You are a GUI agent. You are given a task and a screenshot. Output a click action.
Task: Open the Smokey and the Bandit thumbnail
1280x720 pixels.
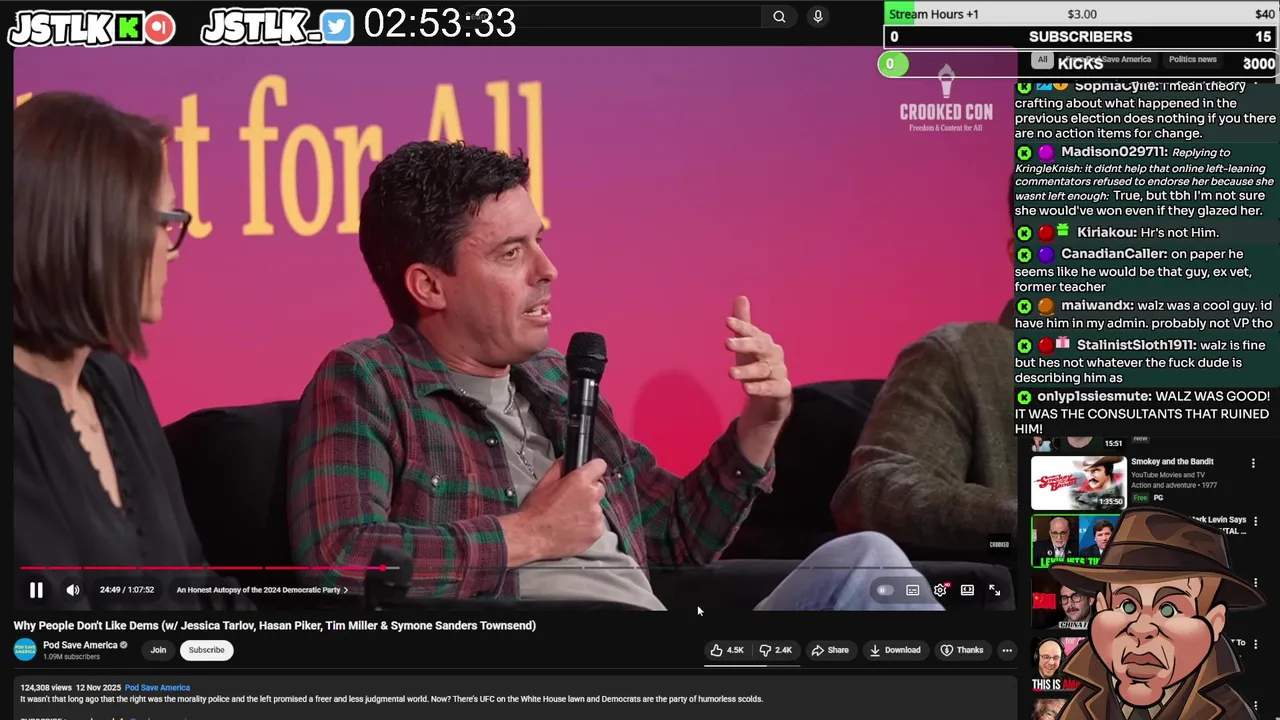[1078, 482]
